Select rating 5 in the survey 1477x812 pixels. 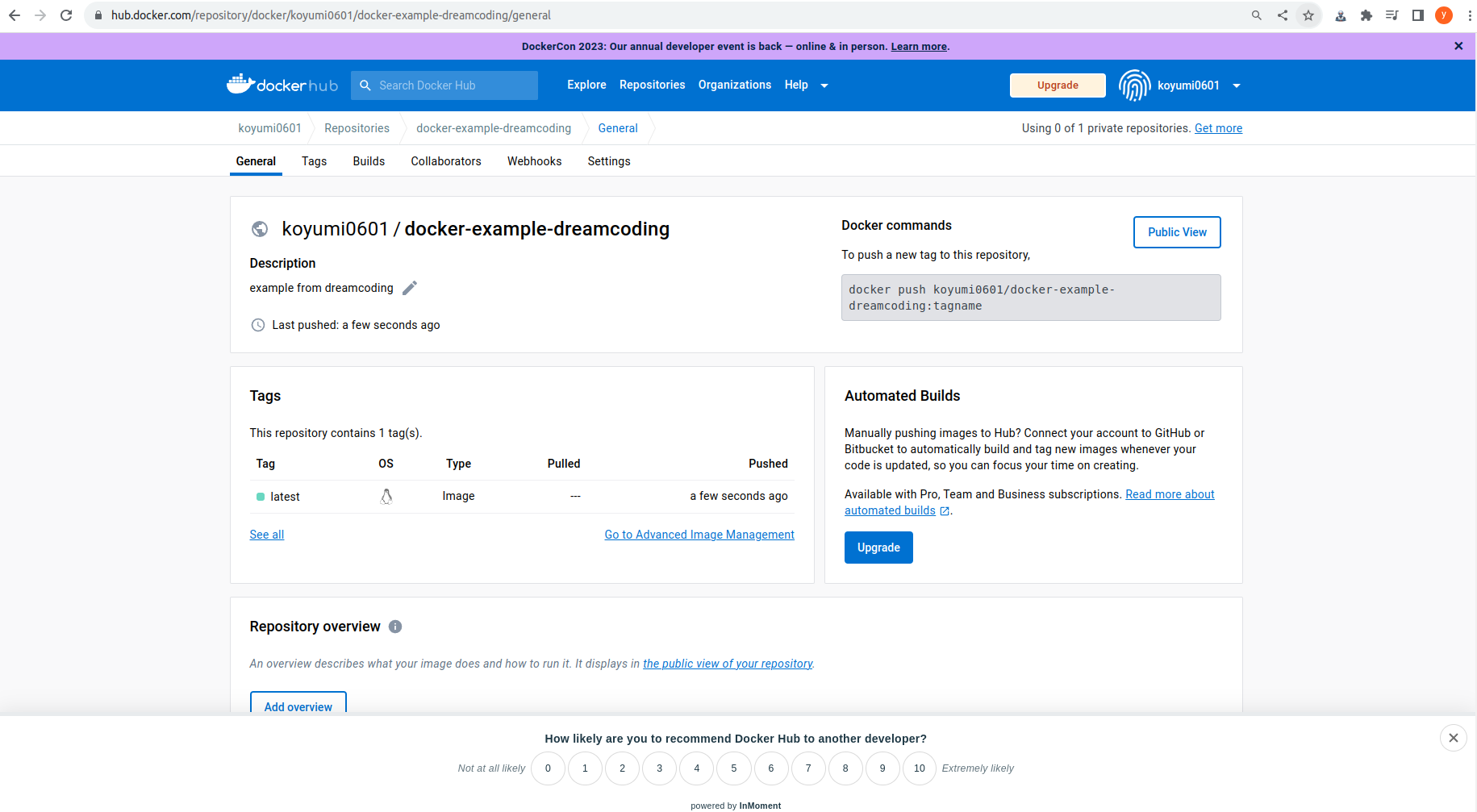734,768
